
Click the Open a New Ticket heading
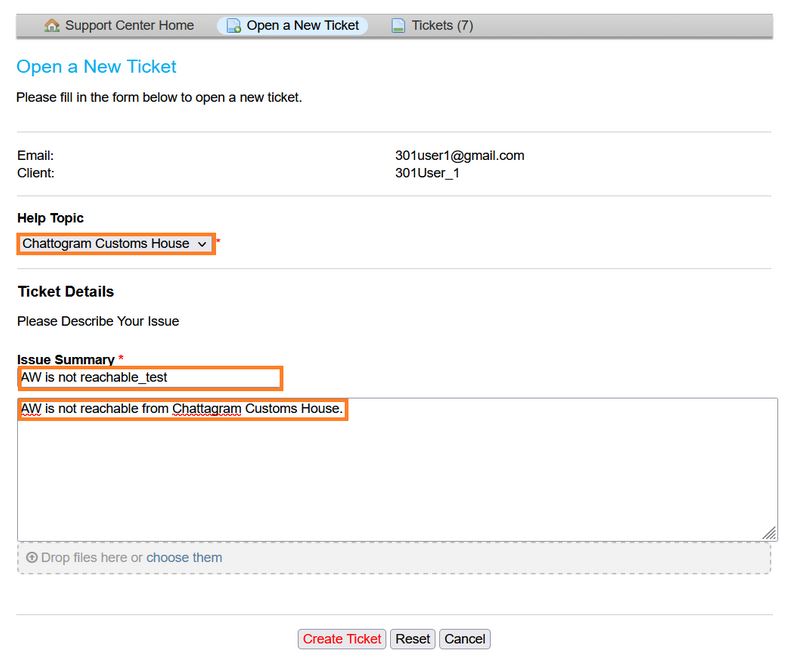[x=96, y=66]
